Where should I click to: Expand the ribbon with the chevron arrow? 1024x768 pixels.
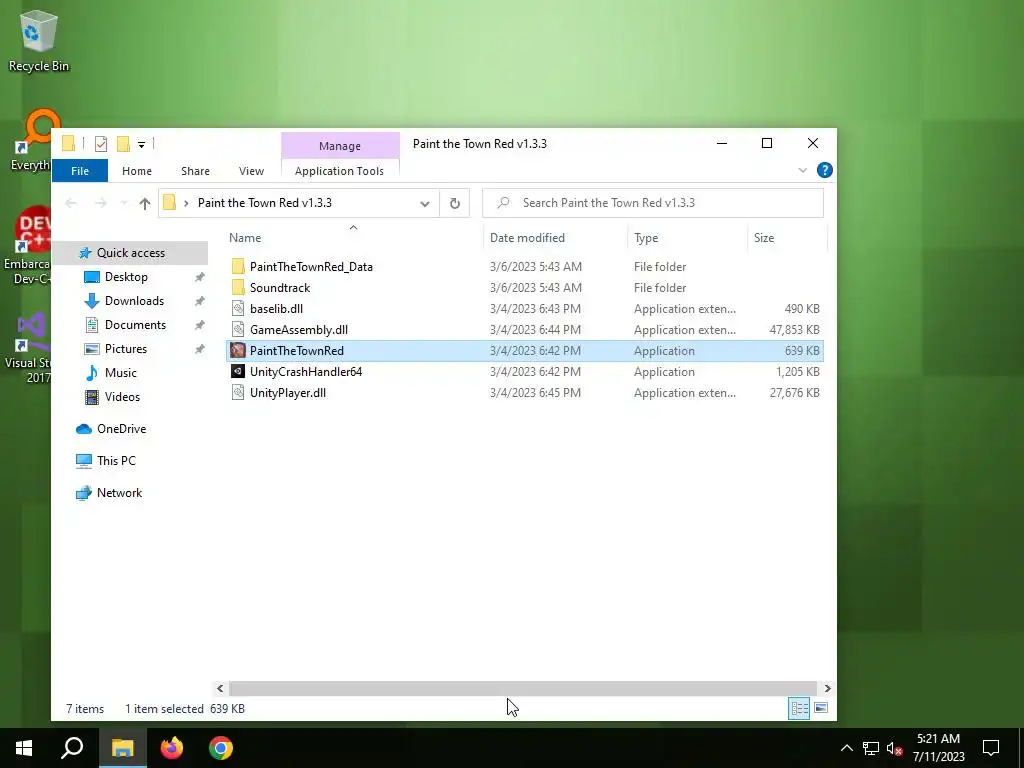point(803,170)
